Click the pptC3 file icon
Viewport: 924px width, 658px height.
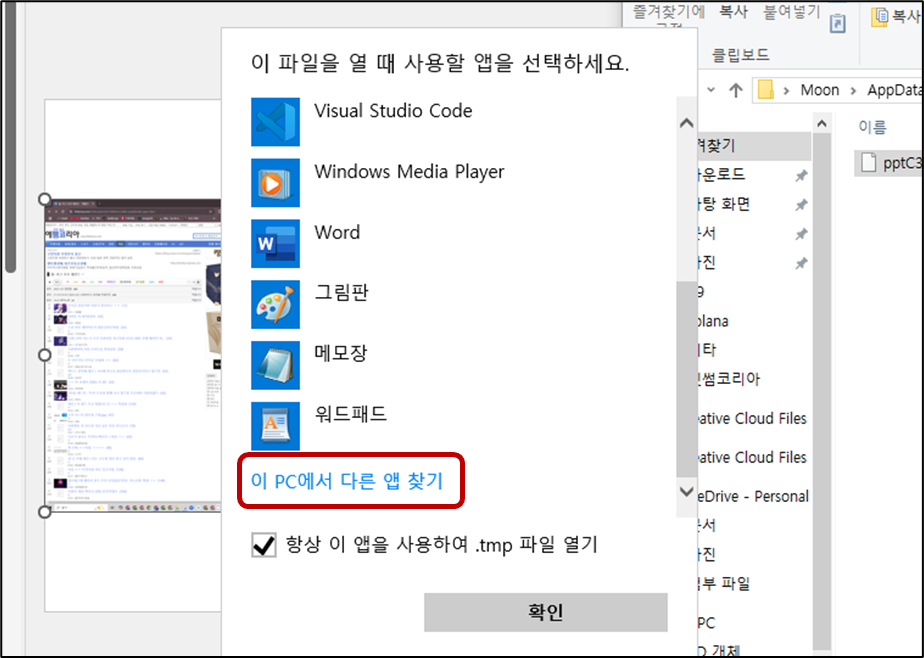(x=869, y=163)
